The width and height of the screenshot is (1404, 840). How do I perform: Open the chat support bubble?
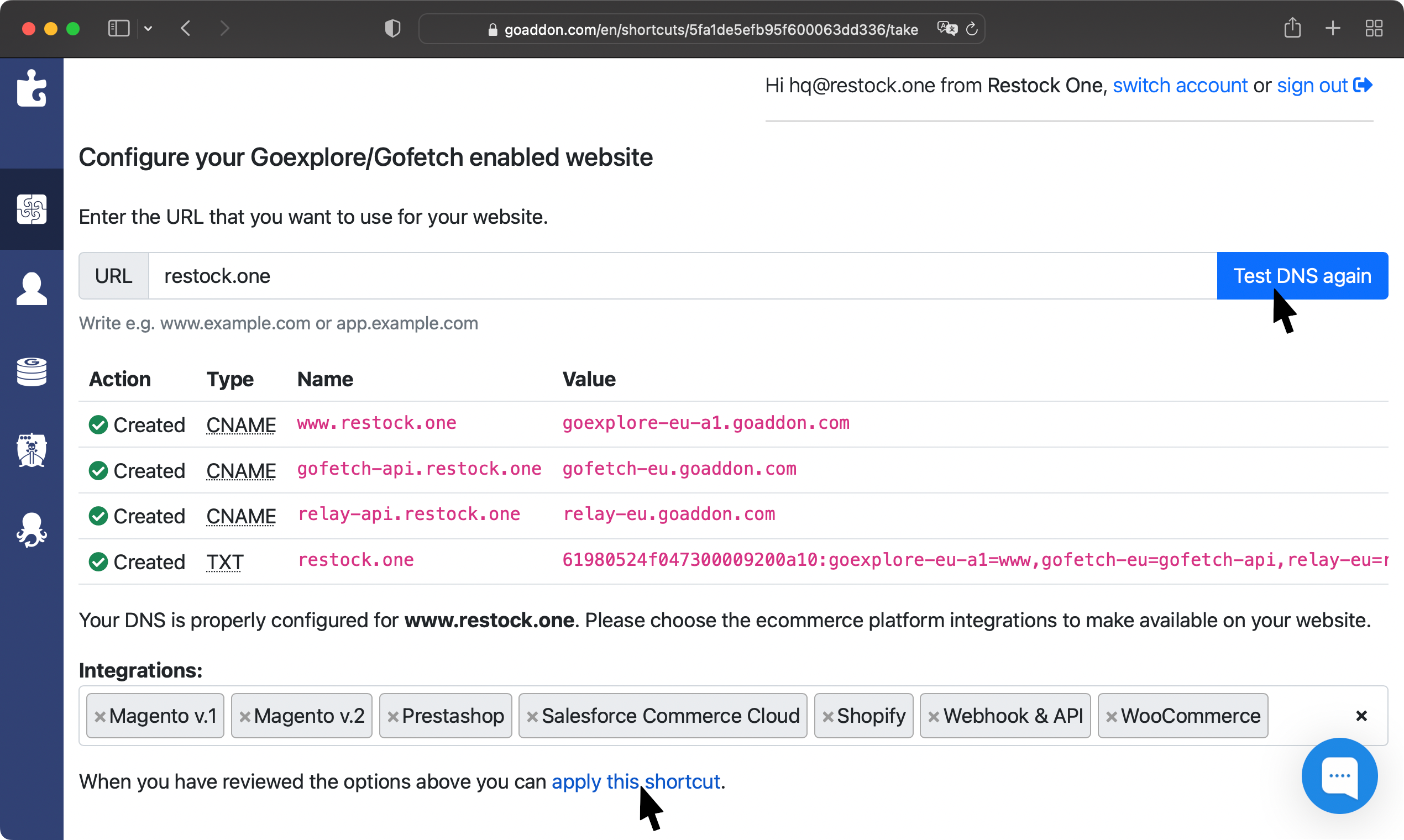click(x=1339, y=775)
